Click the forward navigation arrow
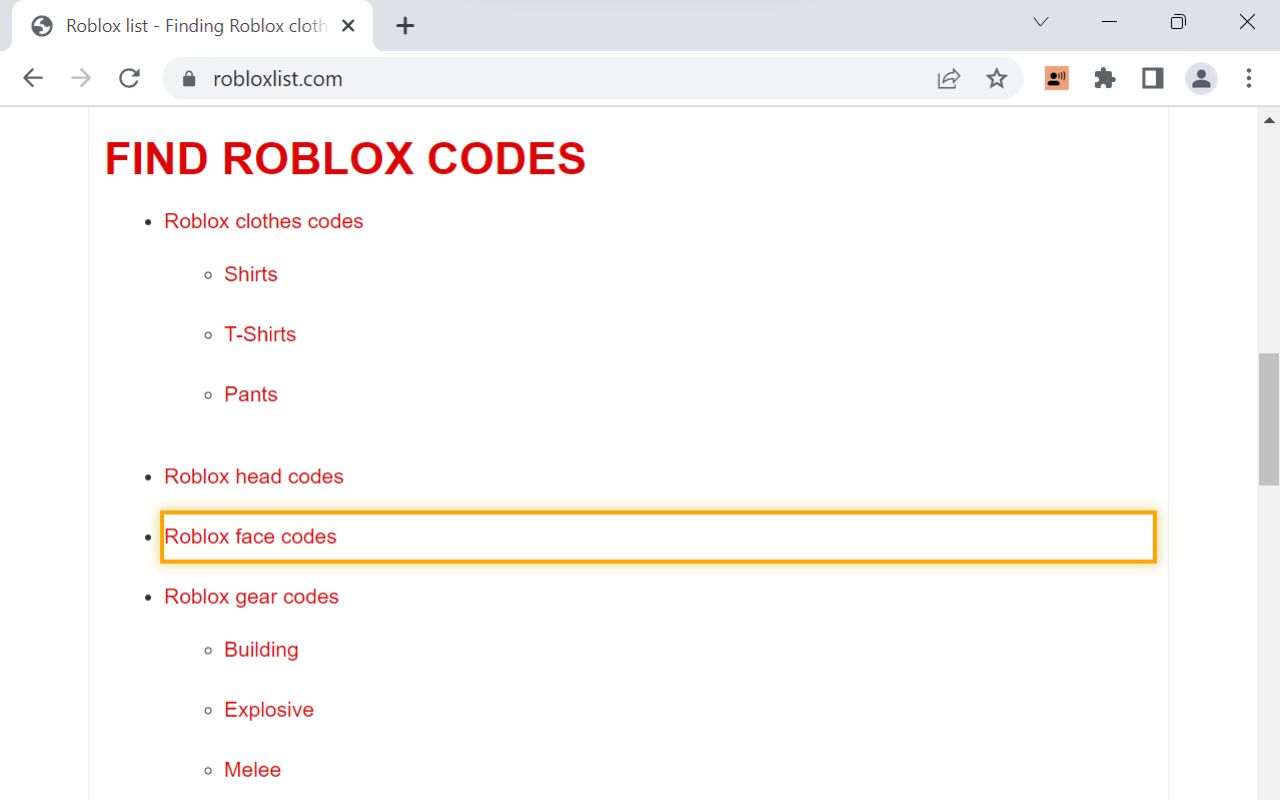The image size is (1280, 800). [x=81, y=78]
